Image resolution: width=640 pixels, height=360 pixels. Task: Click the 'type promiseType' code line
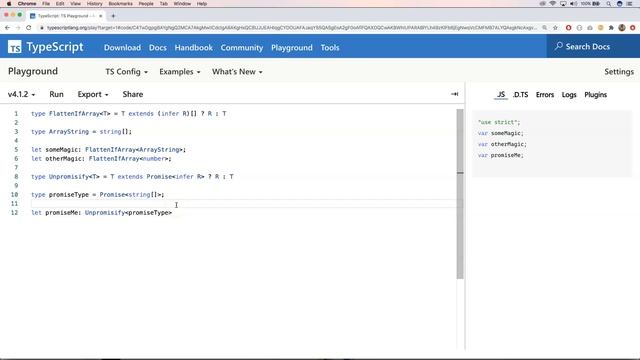coord(98,194)
